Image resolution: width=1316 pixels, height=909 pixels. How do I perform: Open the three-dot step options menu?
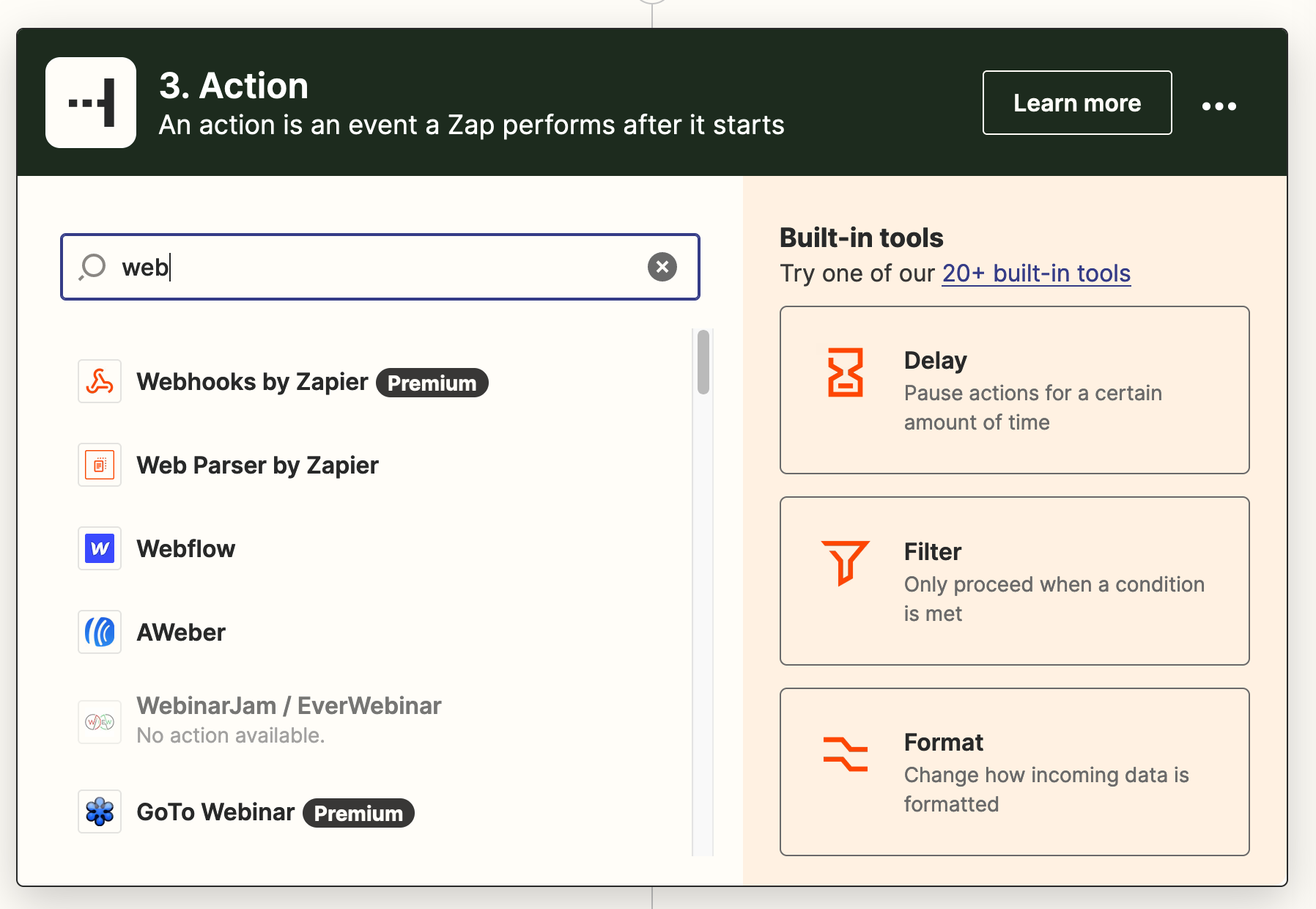pos(1219,106)
